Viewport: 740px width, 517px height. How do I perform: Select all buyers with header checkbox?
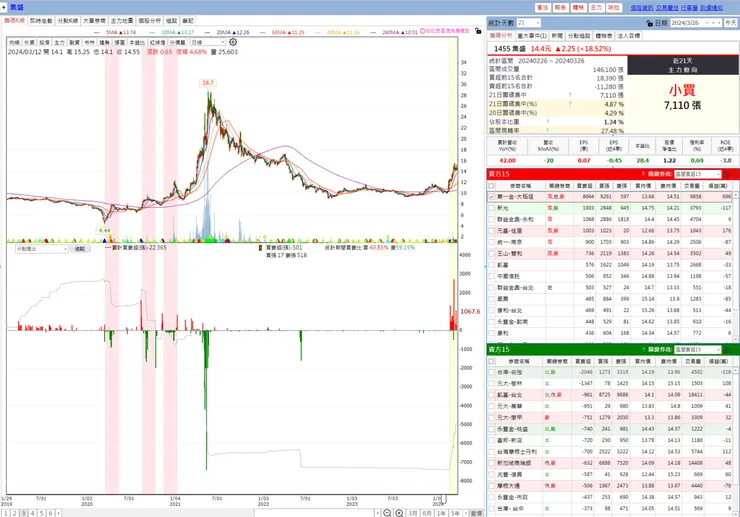(492, 186)
